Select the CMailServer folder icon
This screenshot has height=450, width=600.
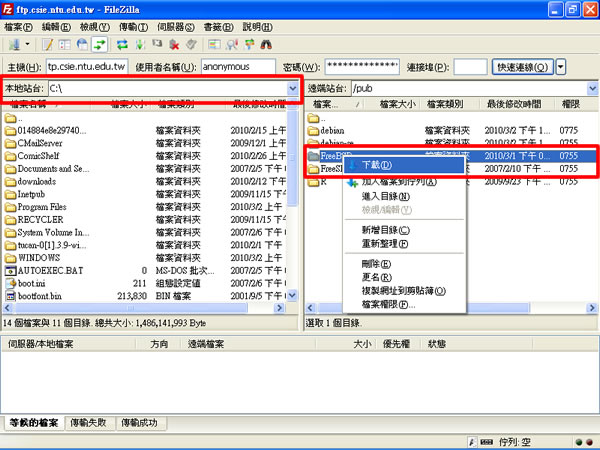point(10,143)
